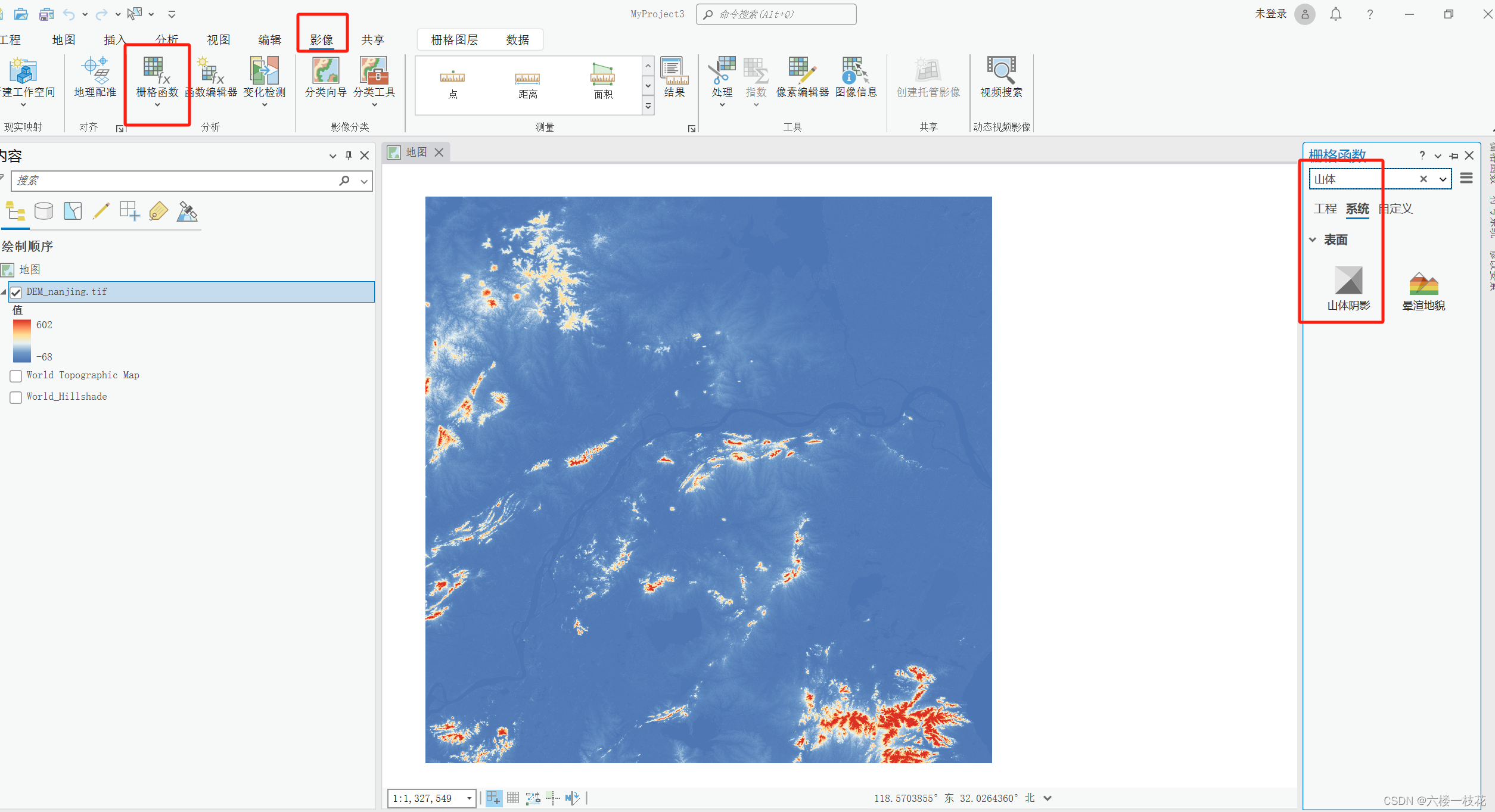The image size is (1495, 812).
Task: Enable the World Topographic Map layer
Action: tap(16, 376)
